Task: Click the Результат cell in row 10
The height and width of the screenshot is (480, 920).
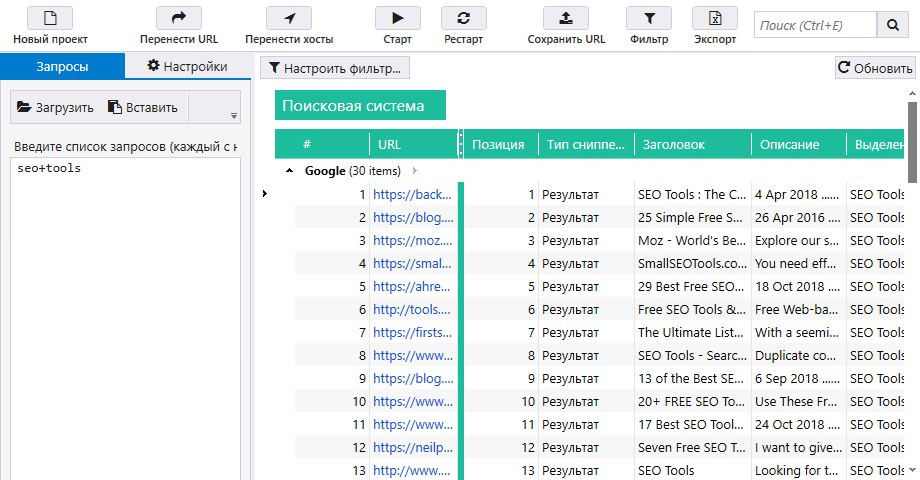Action: [586, 401]
